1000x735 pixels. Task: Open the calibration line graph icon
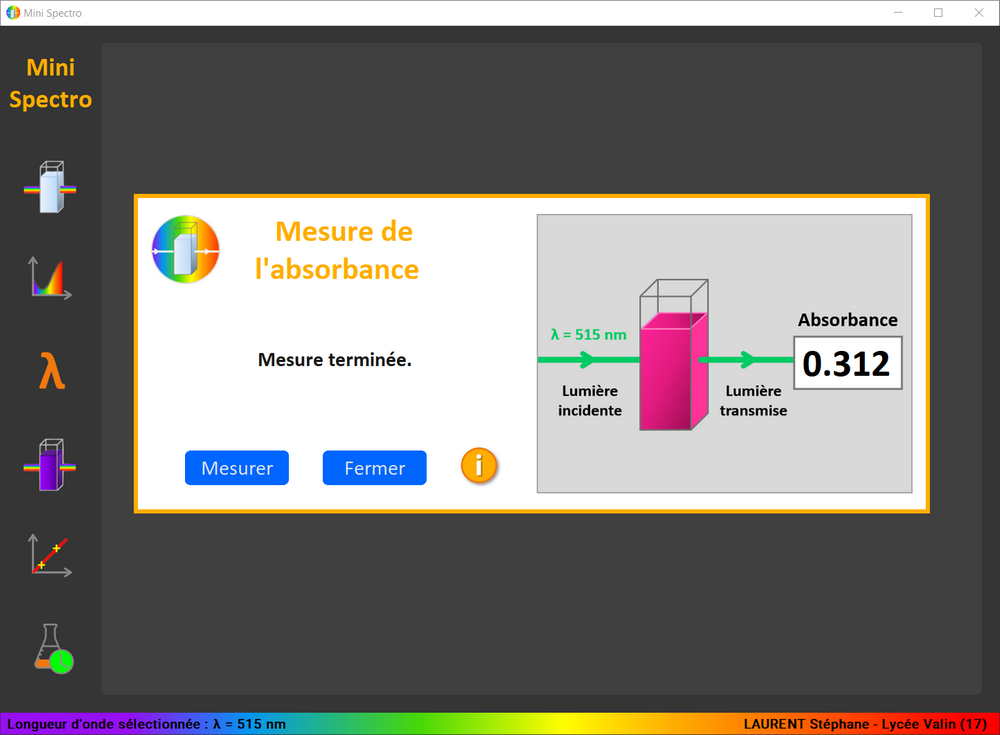click(50, 555)
